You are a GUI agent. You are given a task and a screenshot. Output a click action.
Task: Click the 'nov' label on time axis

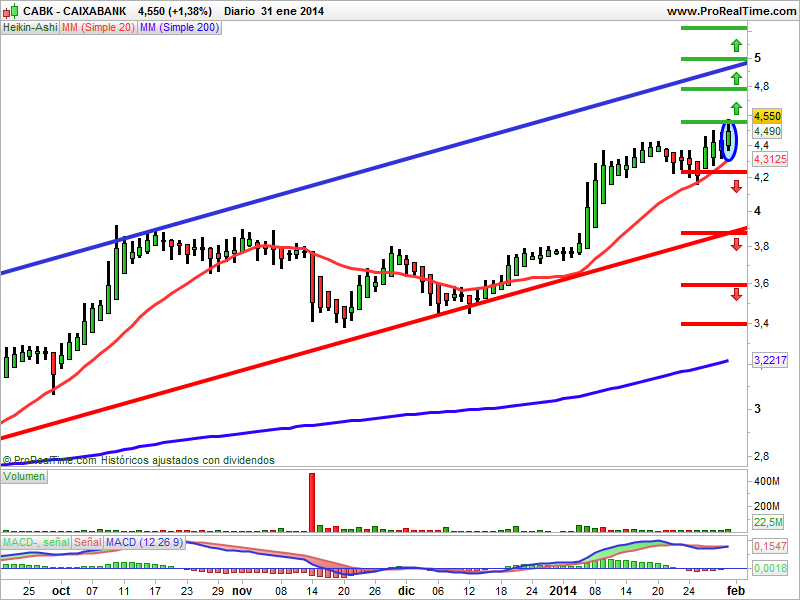[242, 591]
